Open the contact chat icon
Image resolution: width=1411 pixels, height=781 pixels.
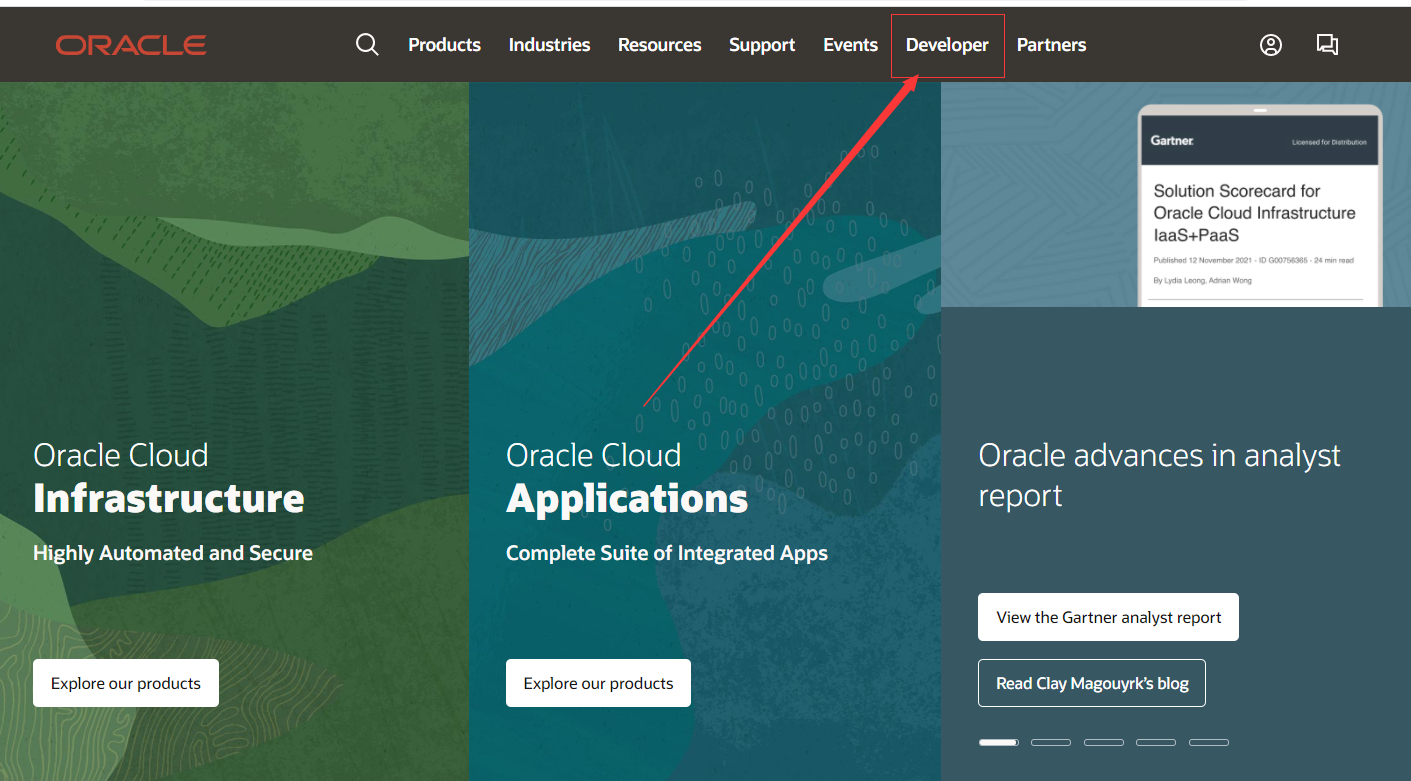1327,45
